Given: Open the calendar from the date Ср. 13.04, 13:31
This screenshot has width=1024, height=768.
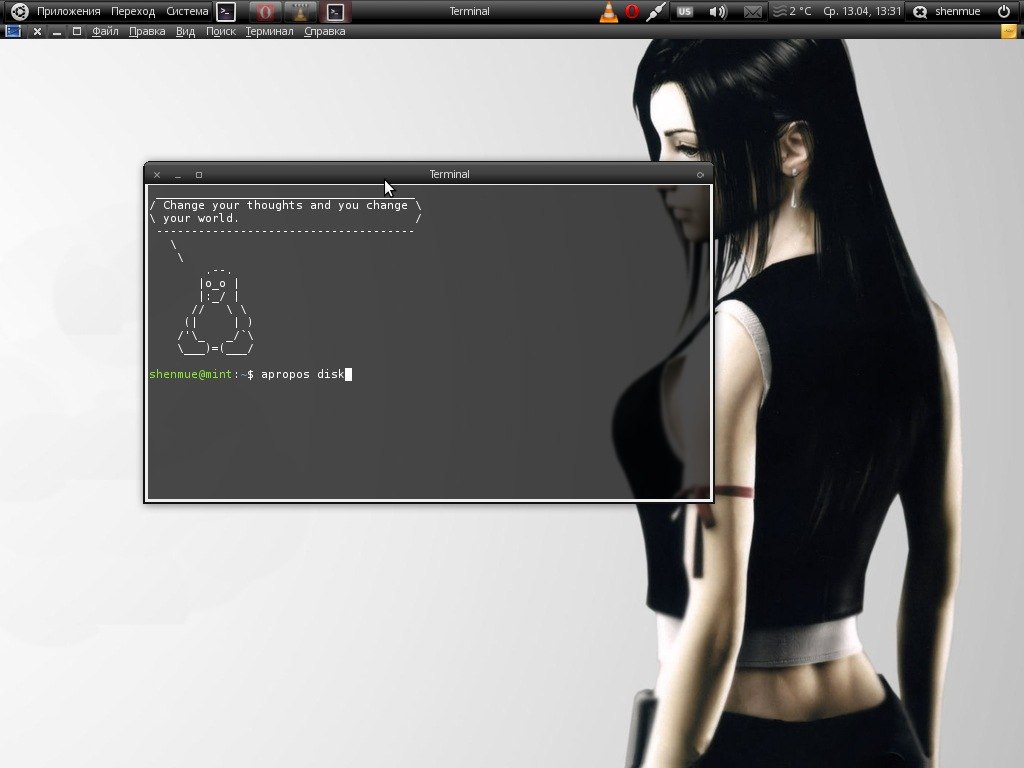Looking at the screenshot, I should click(862, 11).
